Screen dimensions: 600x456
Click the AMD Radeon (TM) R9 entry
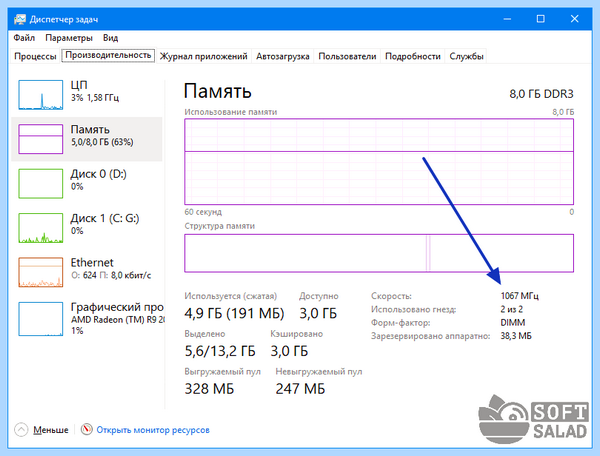118,320
